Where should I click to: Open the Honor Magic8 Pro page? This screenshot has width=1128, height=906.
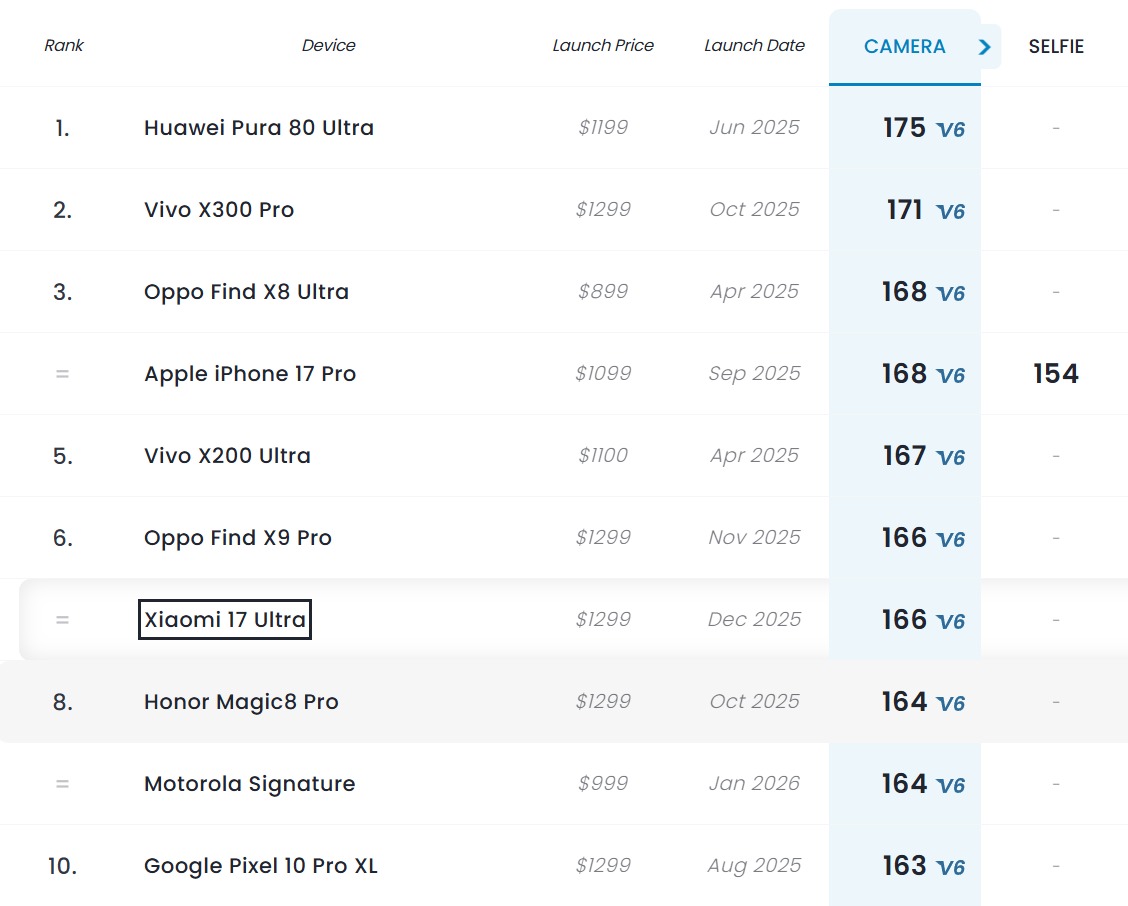click(241, 702)
